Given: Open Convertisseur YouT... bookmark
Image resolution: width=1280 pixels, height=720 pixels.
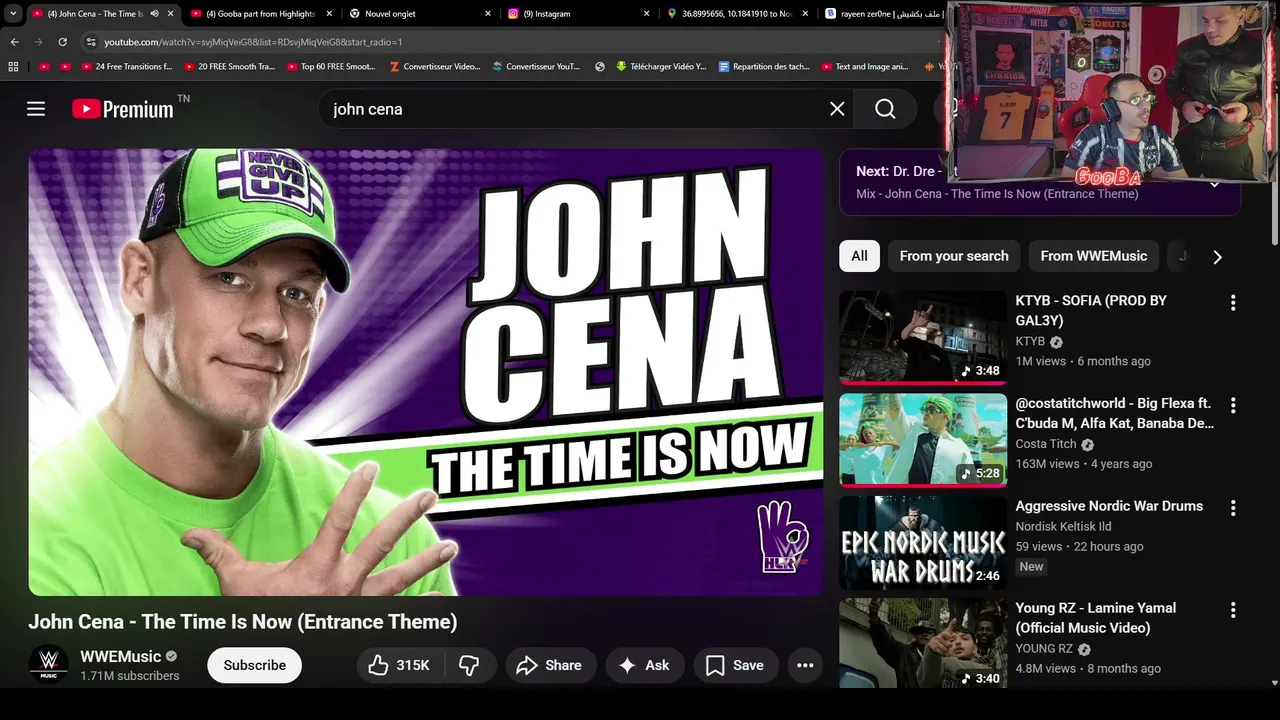Looking at the screenshot, I should point(536,67).
